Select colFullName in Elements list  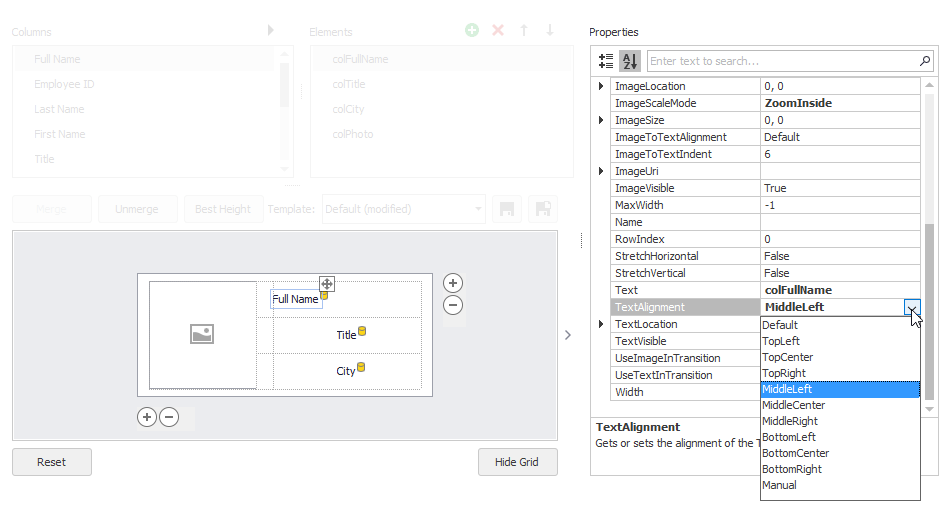[442, 59]
